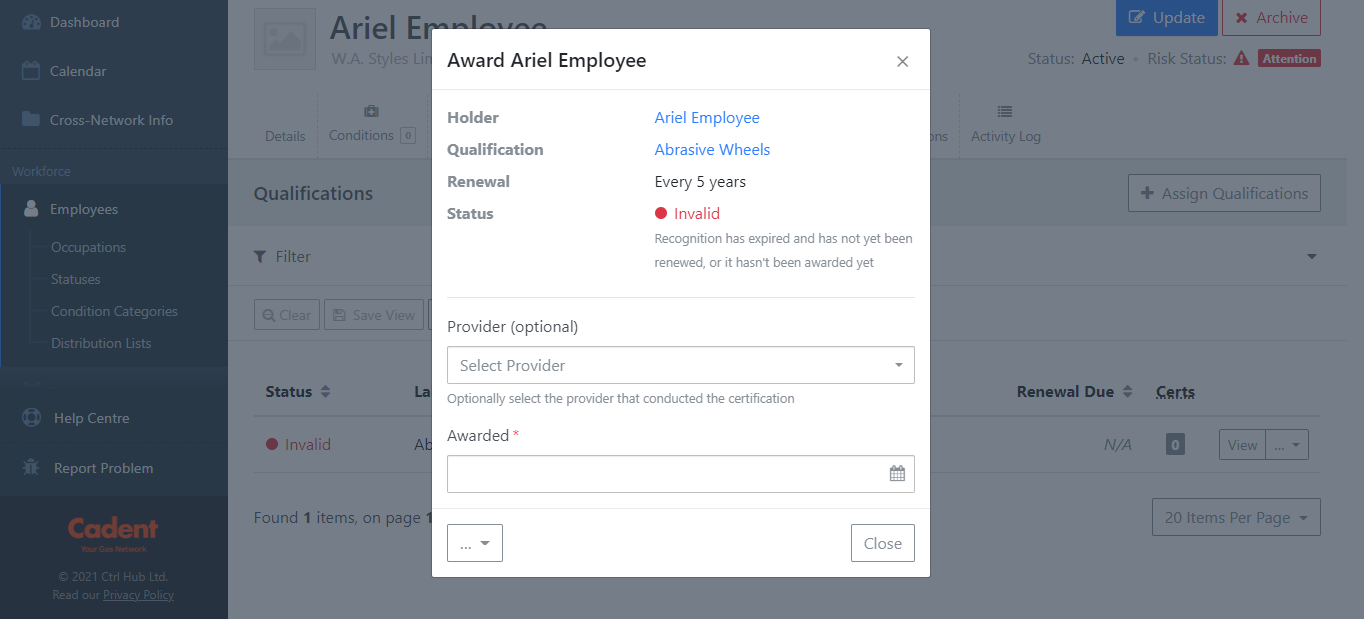Click the Help Centre lifebuoy icon
The image size is (1364, 619).
pyautogui.click(x=31, y=418)
